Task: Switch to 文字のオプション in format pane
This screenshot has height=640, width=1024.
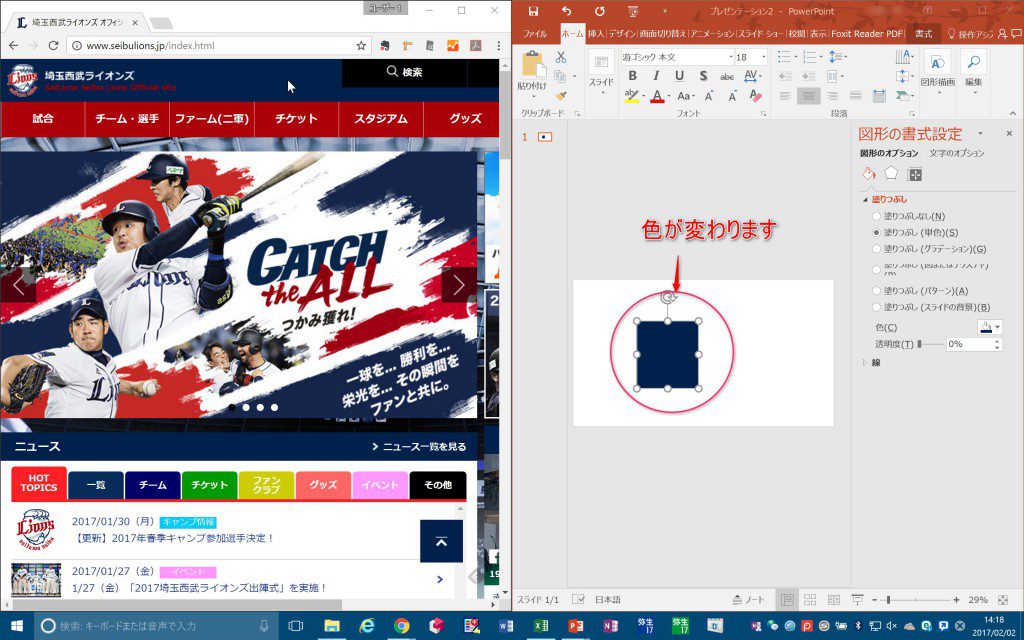Action: point(957,153)
